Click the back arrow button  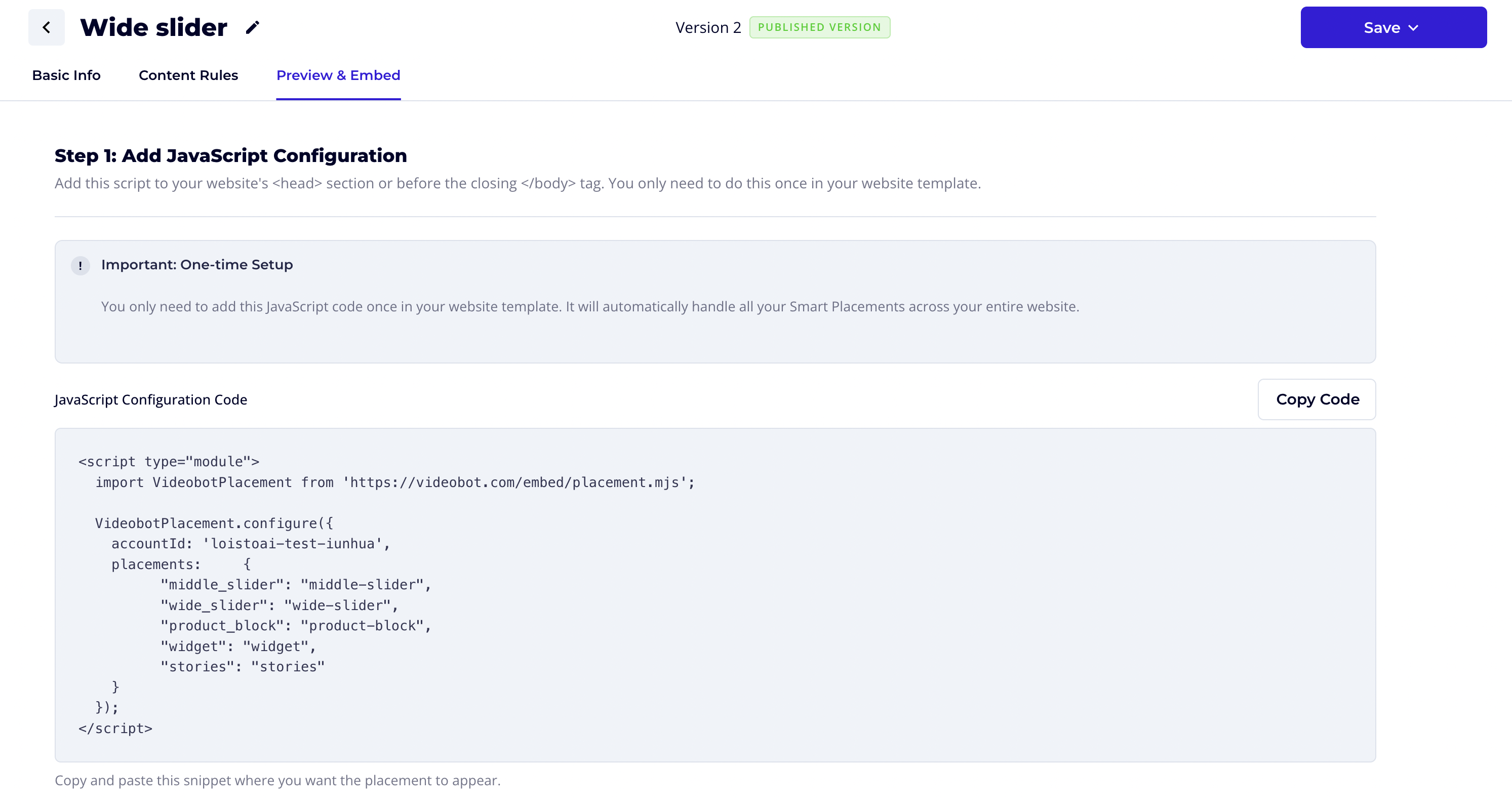(47, 27)
